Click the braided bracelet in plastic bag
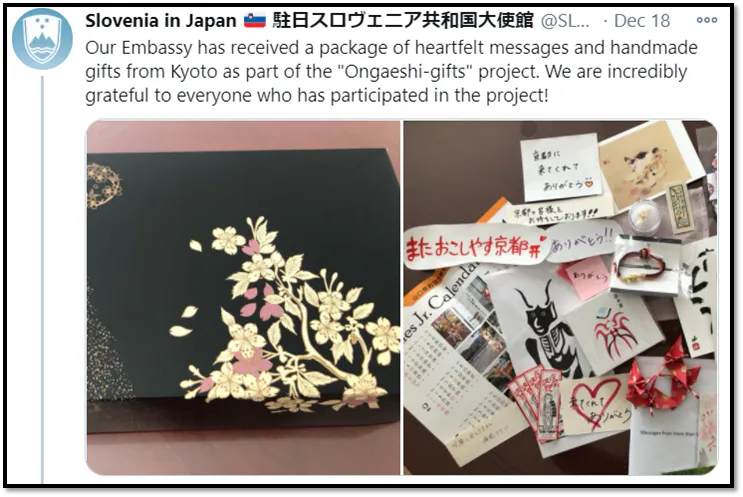Image resolution: width=743 pixels, height=497 pixels. [x=646, y=263]
